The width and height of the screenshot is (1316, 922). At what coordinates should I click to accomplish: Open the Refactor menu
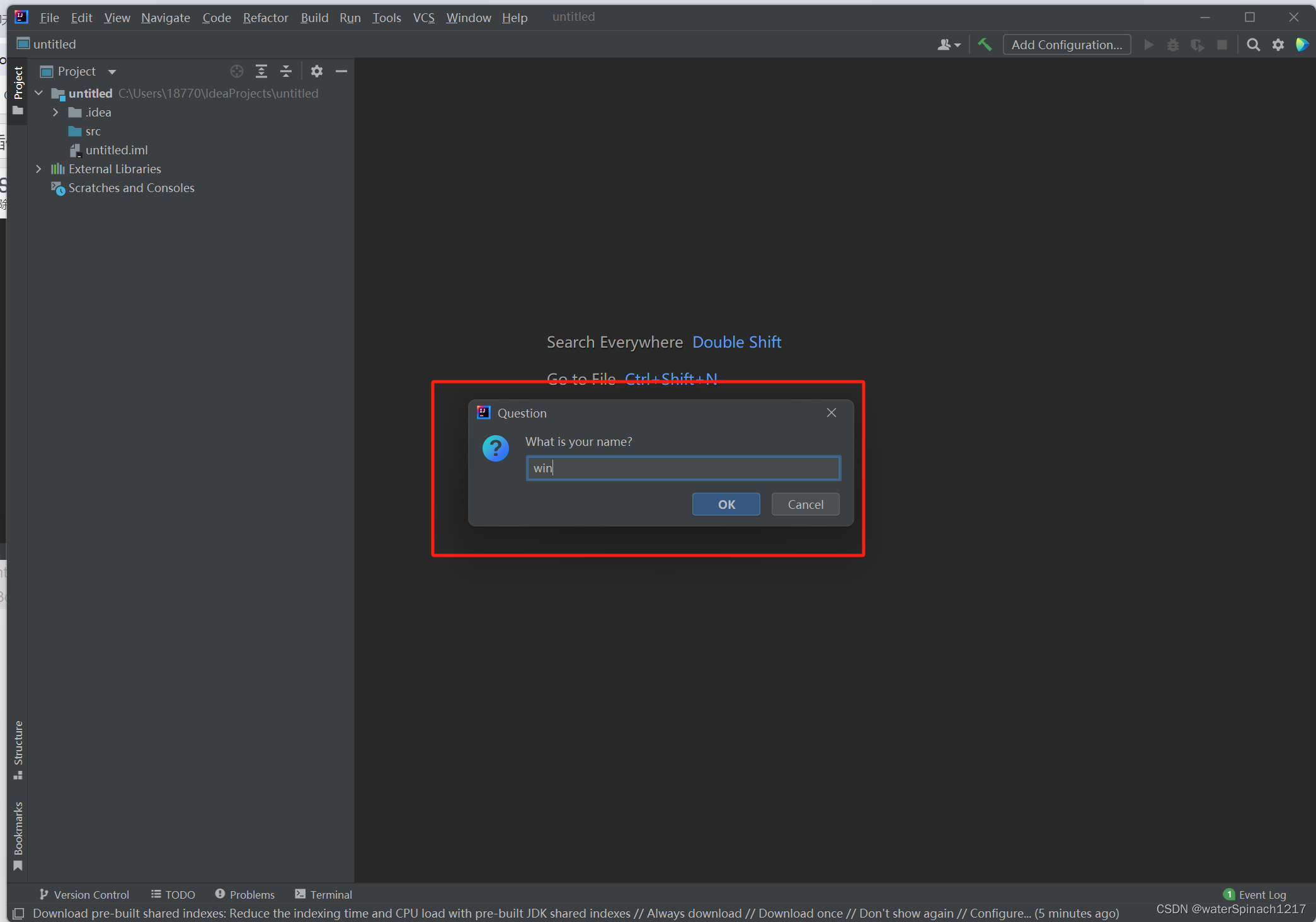click(x=265, y=18)
